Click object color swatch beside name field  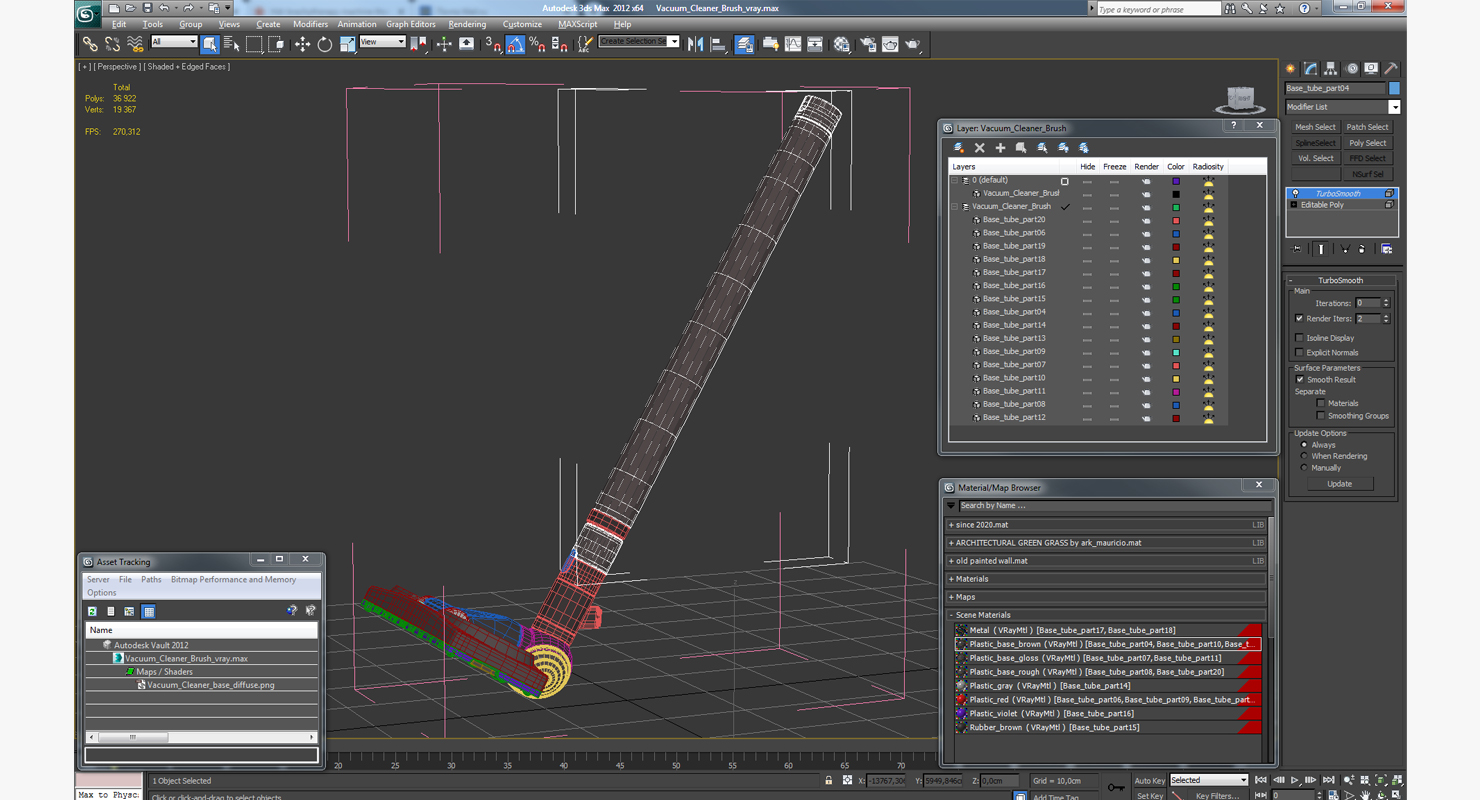tap(1394, 88)
